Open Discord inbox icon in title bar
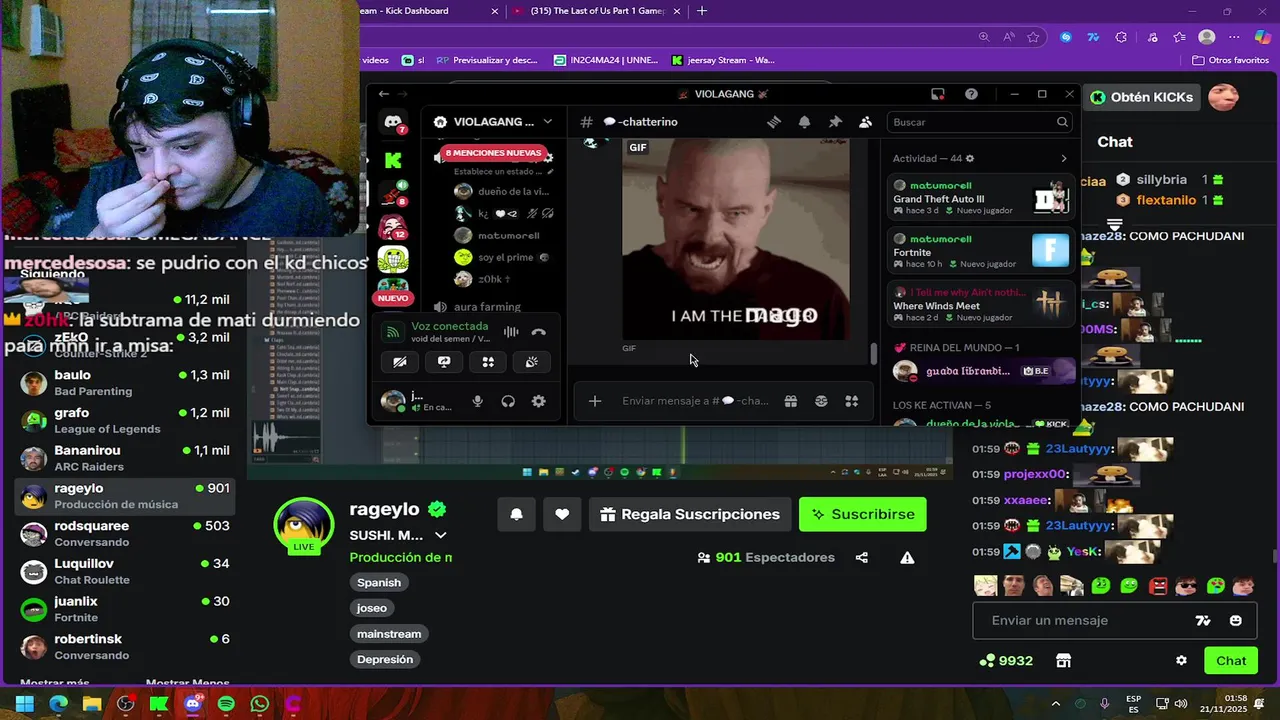Image resolution: width=1280 pixels, height=720 pixels. [x=938, y=94]
